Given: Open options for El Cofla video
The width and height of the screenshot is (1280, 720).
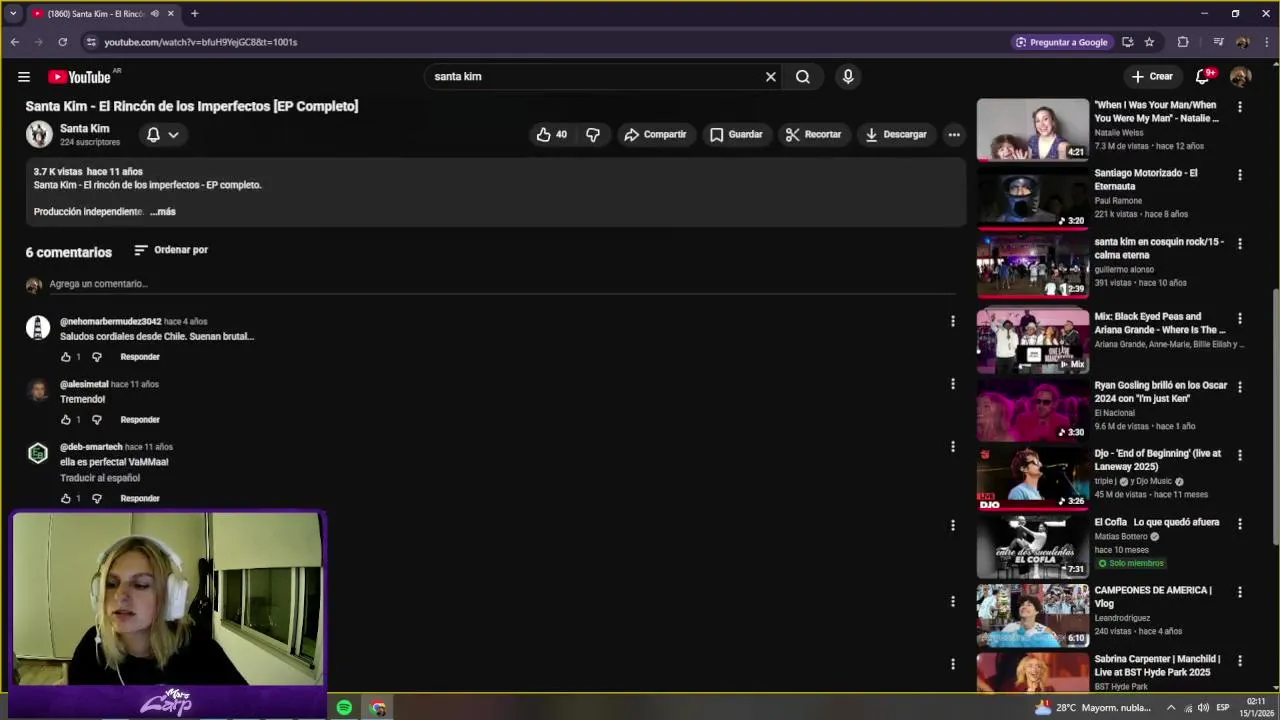Looking at the screenshot, I should (1240, 523).
